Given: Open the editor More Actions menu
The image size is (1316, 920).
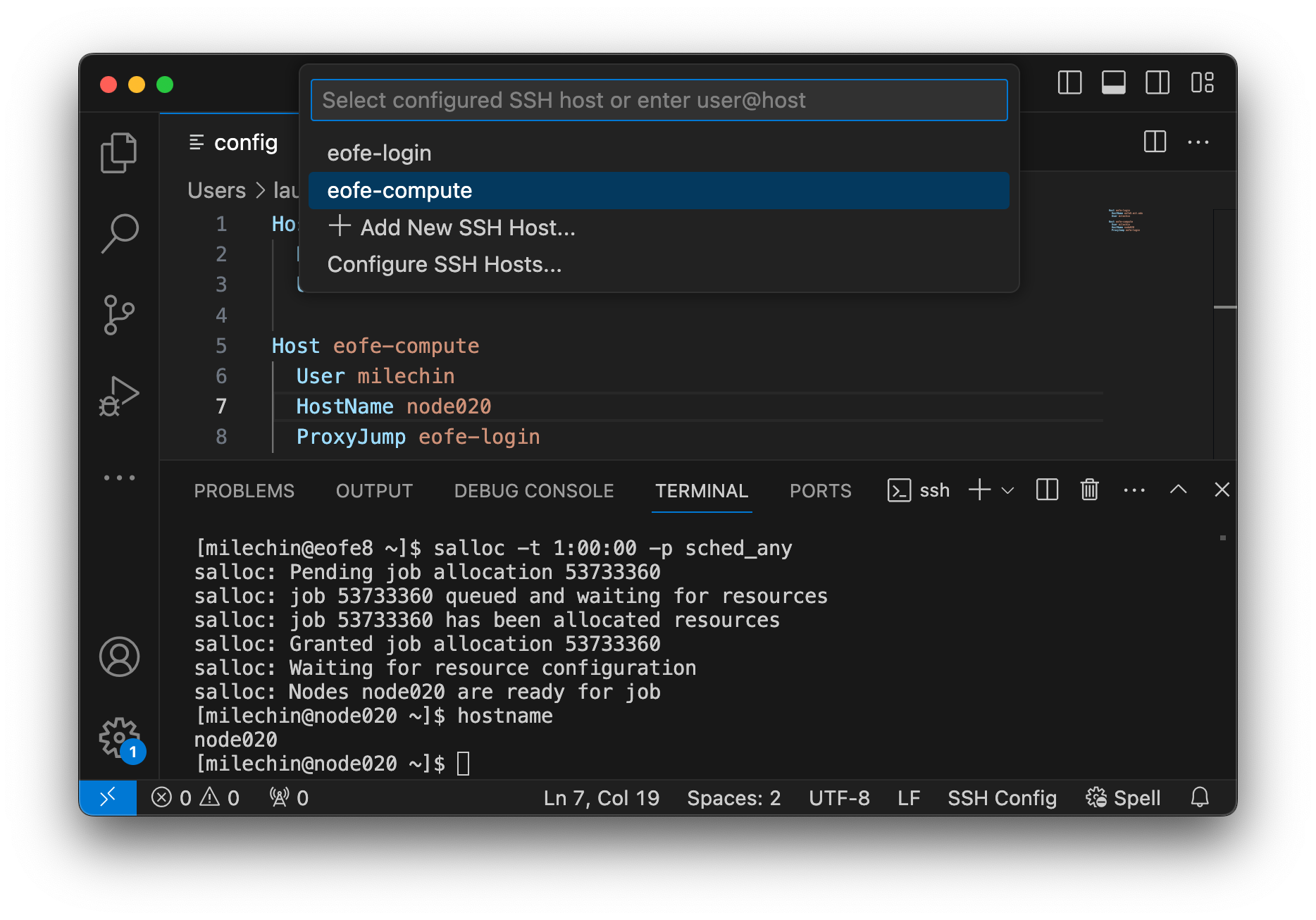Looking at the screenshot, I should coord(1198,142).
